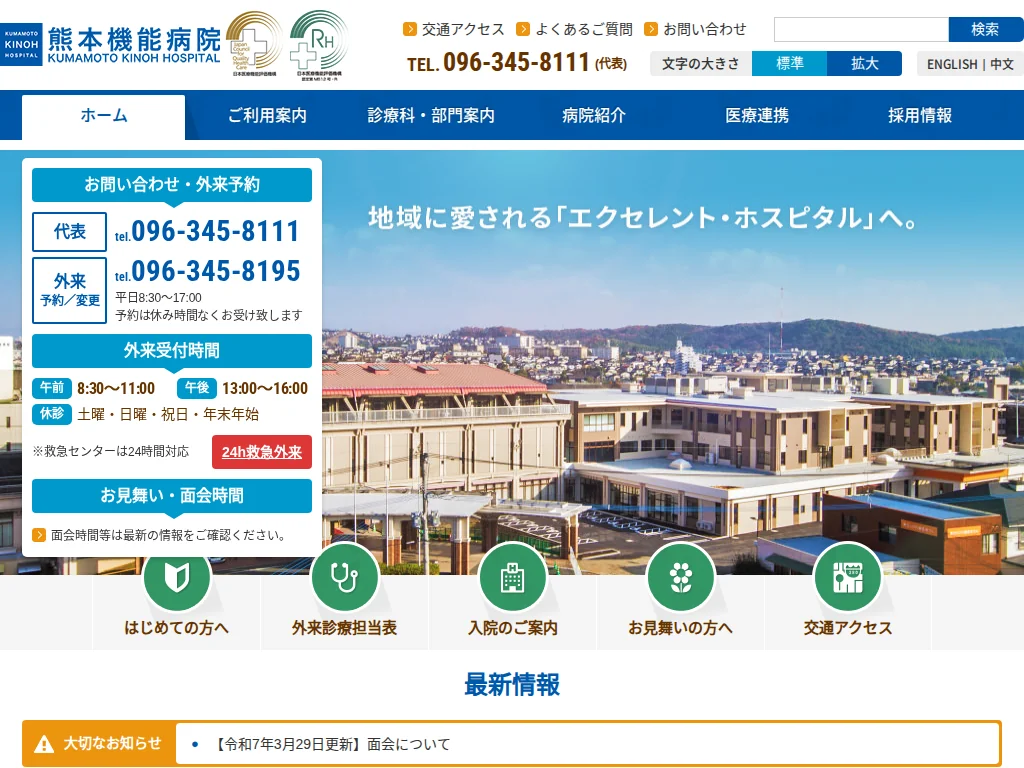Focus the site search input field
The width and height of the screenshot is (1024, 768).
(861, 29)
